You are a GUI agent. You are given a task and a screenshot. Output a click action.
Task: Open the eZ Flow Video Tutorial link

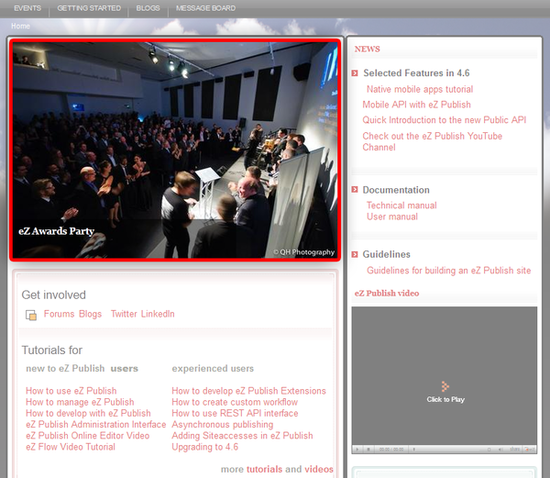pyautogui.click(x=71, y=447)
